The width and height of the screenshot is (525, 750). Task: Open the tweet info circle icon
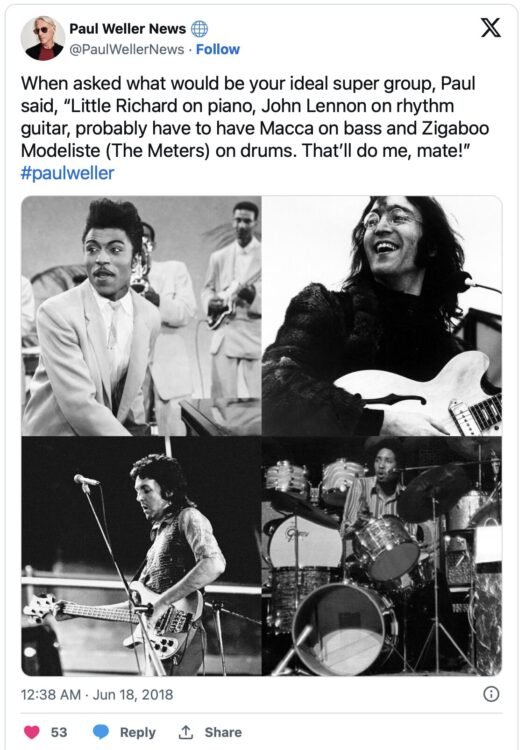[491, 694]
